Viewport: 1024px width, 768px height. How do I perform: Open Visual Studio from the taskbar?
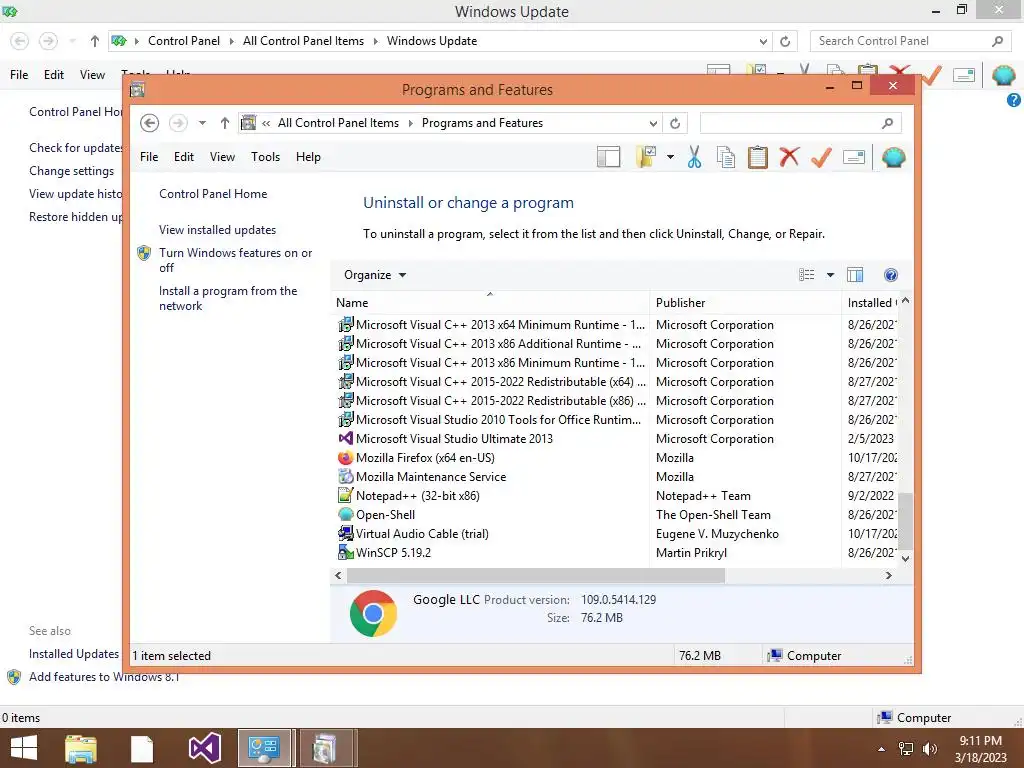pyautogui.click(x=204, y=748)
